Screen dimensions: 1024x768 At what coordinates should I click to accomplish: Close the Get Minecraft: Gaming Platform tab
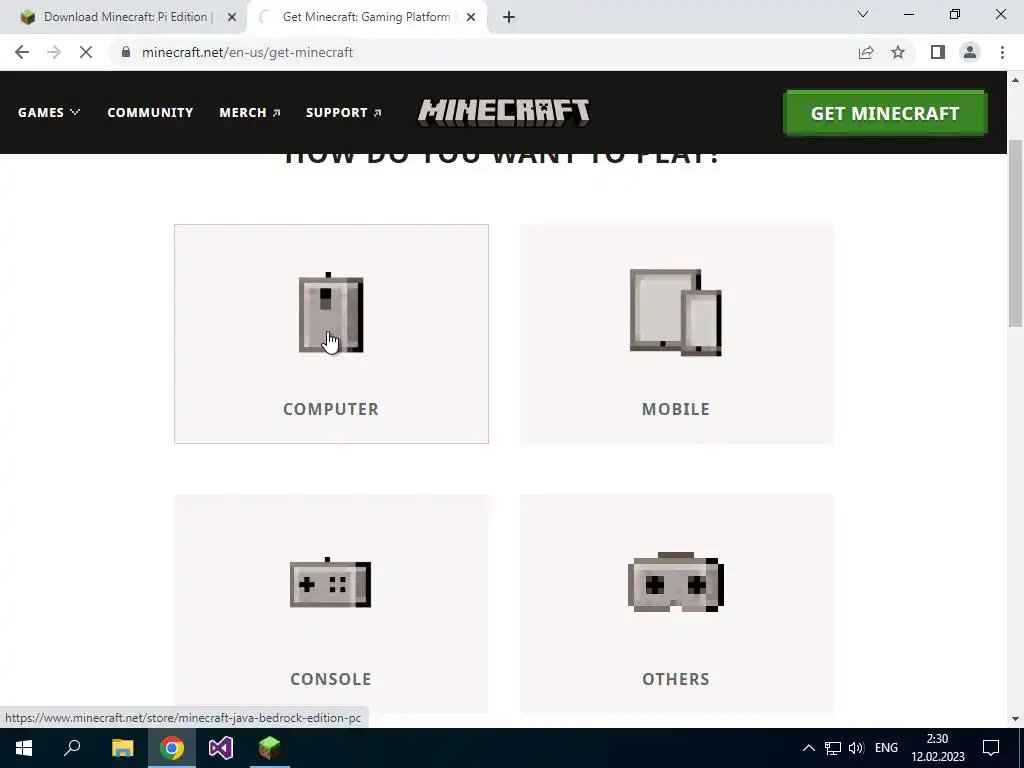coord(471,17)
